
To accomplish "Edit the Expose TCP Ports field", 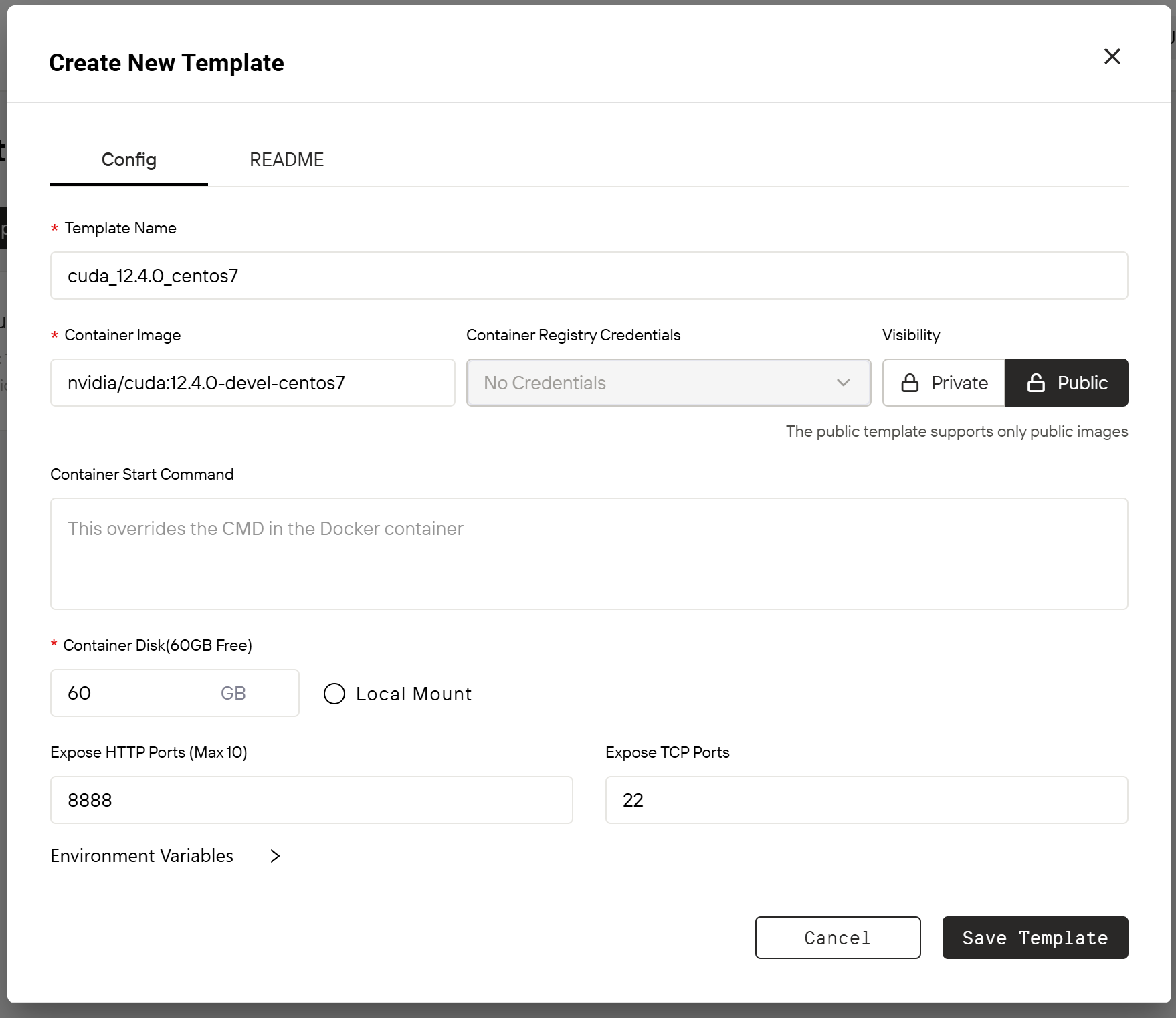I will (866, 800).
